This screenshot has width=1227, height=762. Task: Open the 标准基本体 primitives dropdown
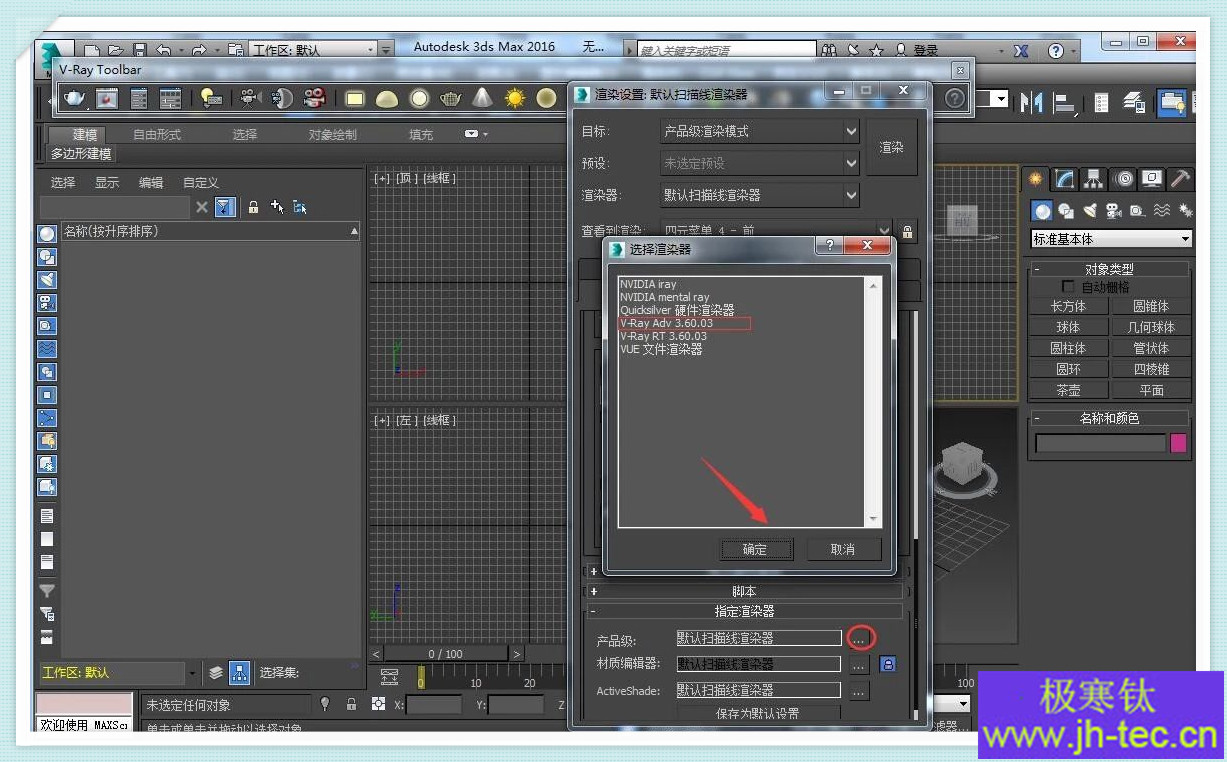pos(1112,239)
